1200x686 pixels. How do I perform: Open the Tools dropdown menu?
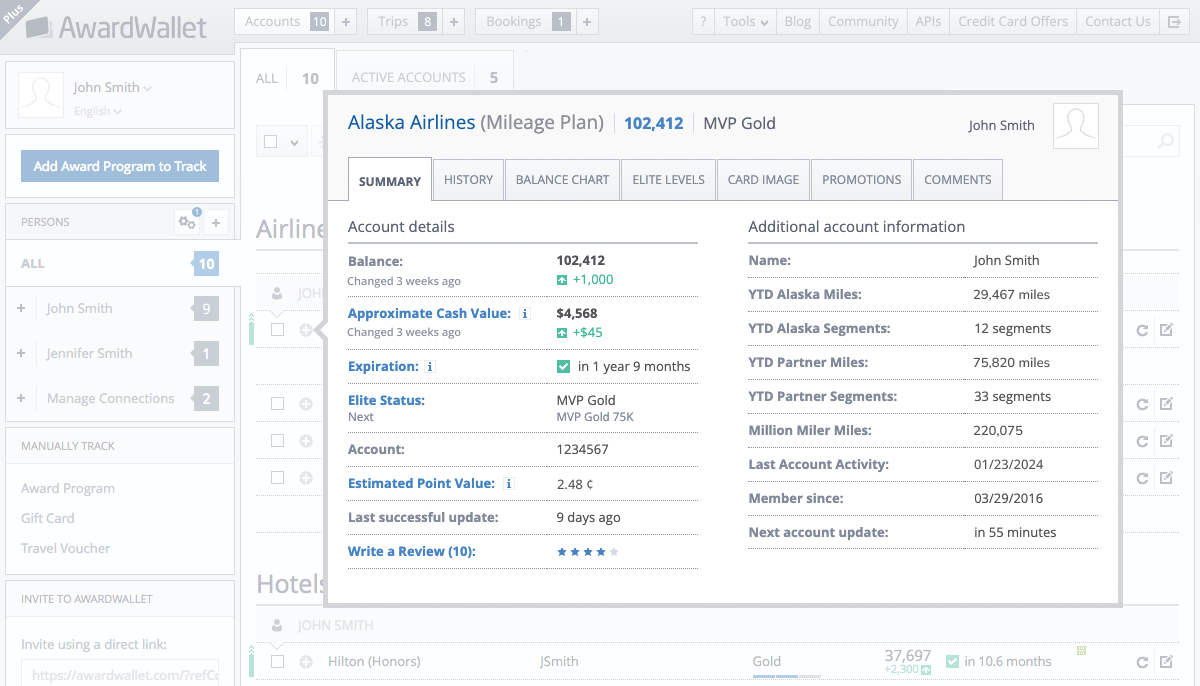[747, 21]
